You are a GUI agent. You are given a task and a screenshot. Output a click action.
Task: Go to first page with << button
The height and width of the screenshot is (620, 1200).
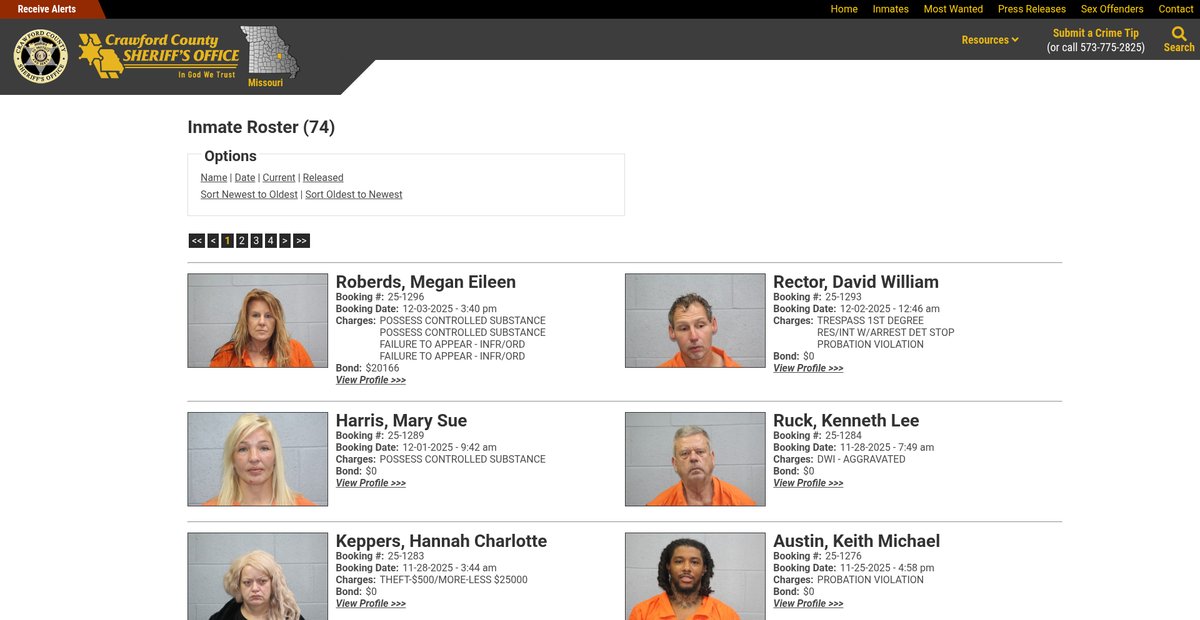point(197,241)
